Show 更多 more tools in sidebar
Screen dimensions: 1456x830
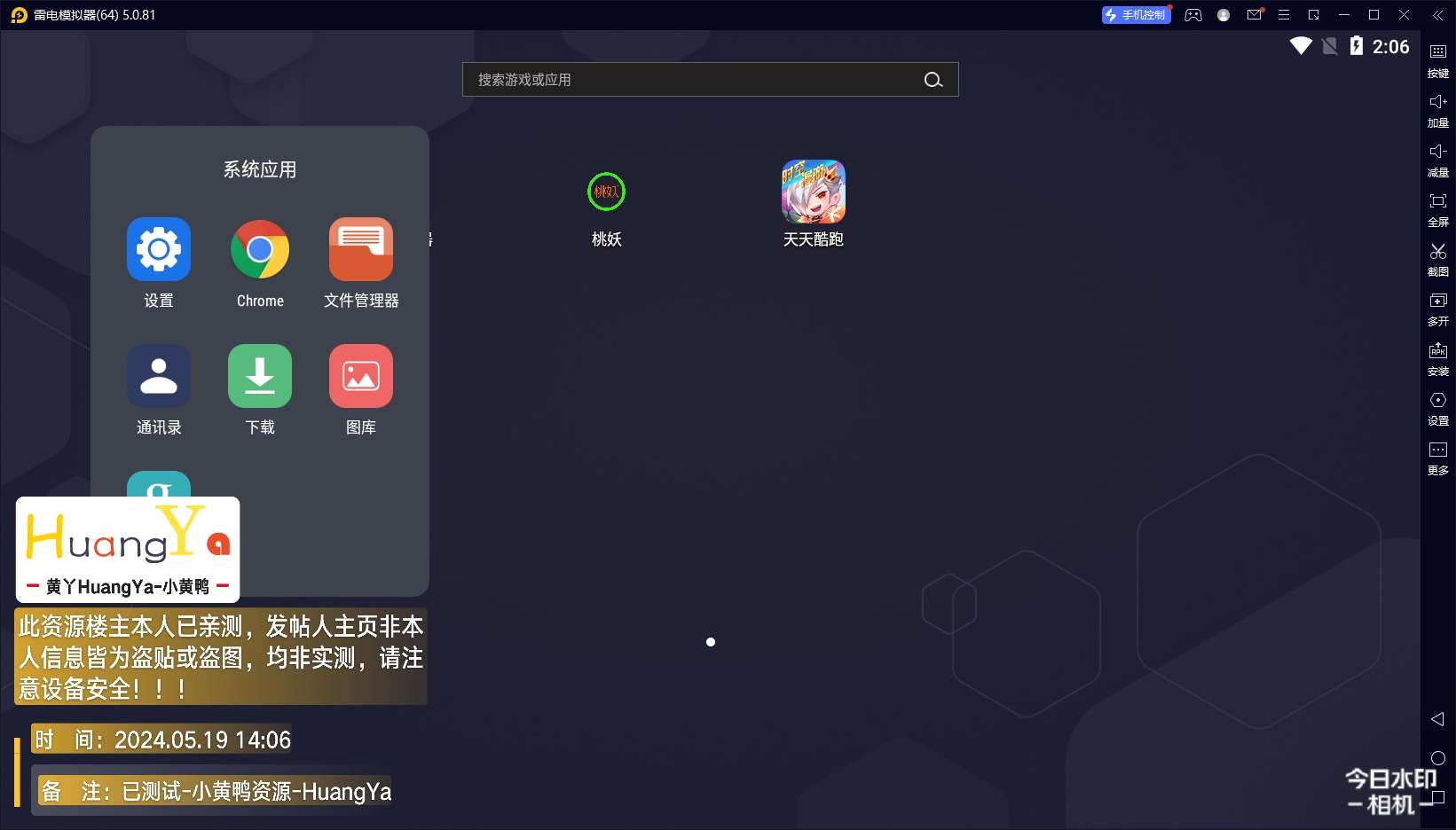1438,458
